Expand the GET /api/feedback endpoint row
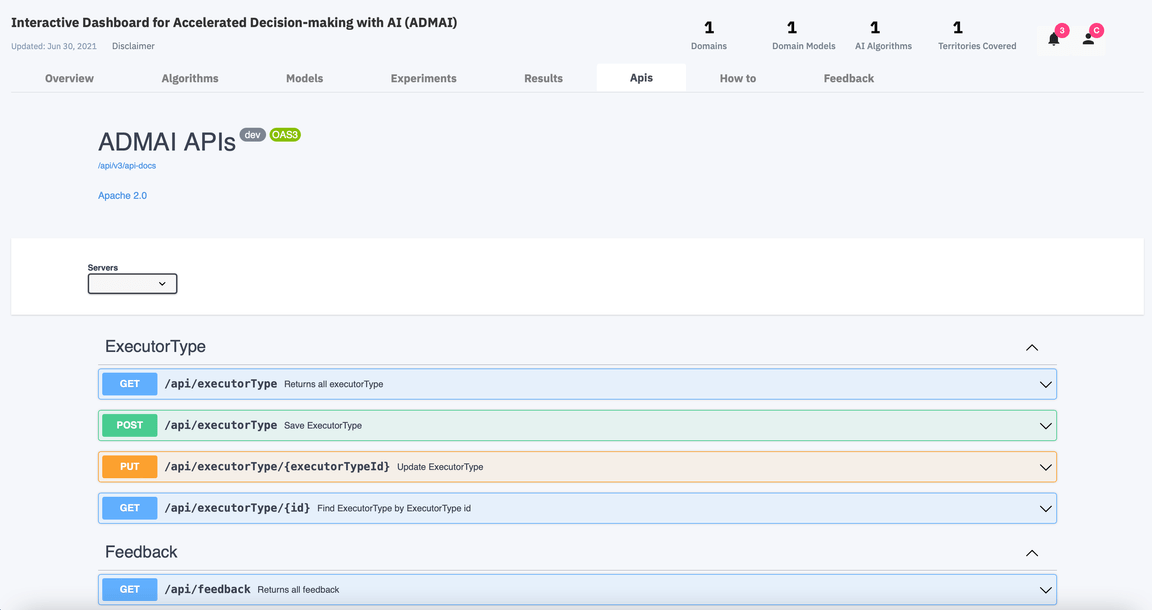The height and width of the screenshot is (610, 1152). click(1044, 589)
